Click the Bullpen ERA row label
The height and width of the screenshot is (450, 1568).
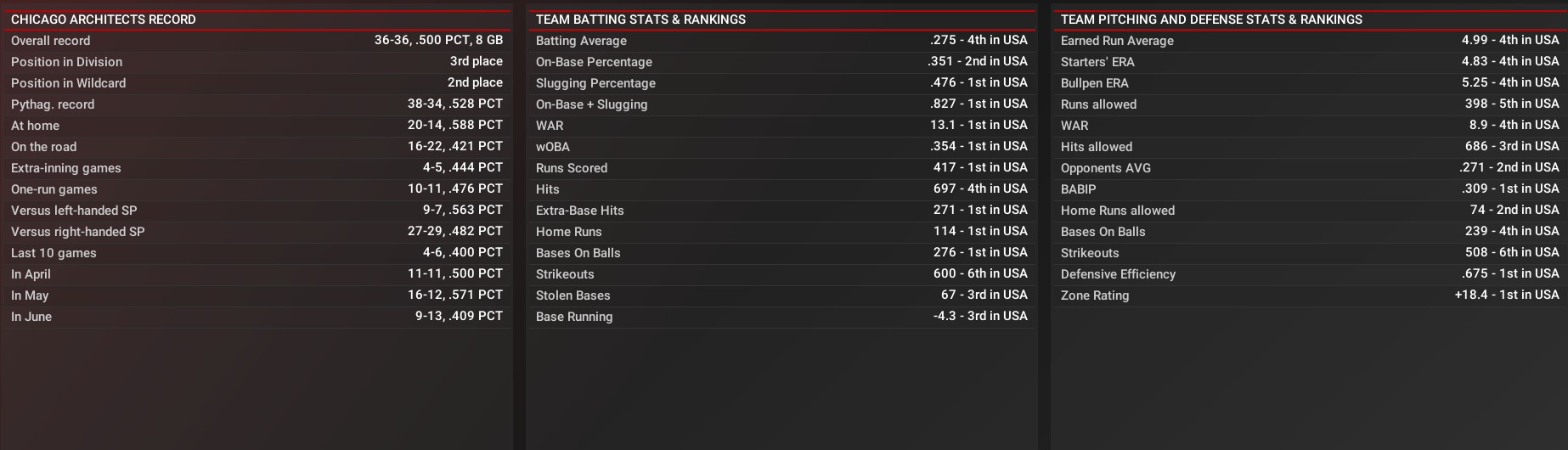(x=1095, y=83)
